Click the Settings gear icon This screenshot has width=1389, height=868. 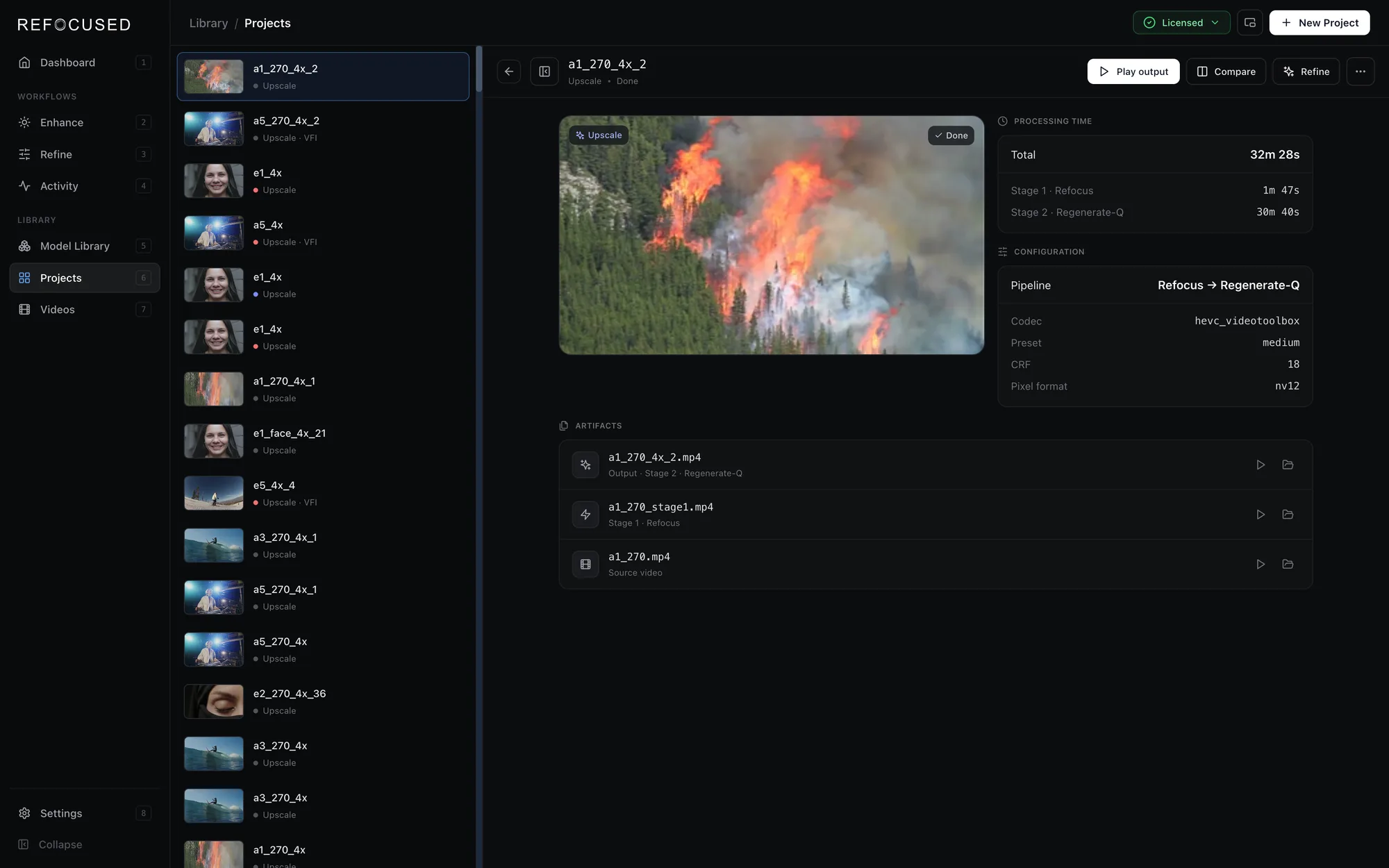pos(24,813)
